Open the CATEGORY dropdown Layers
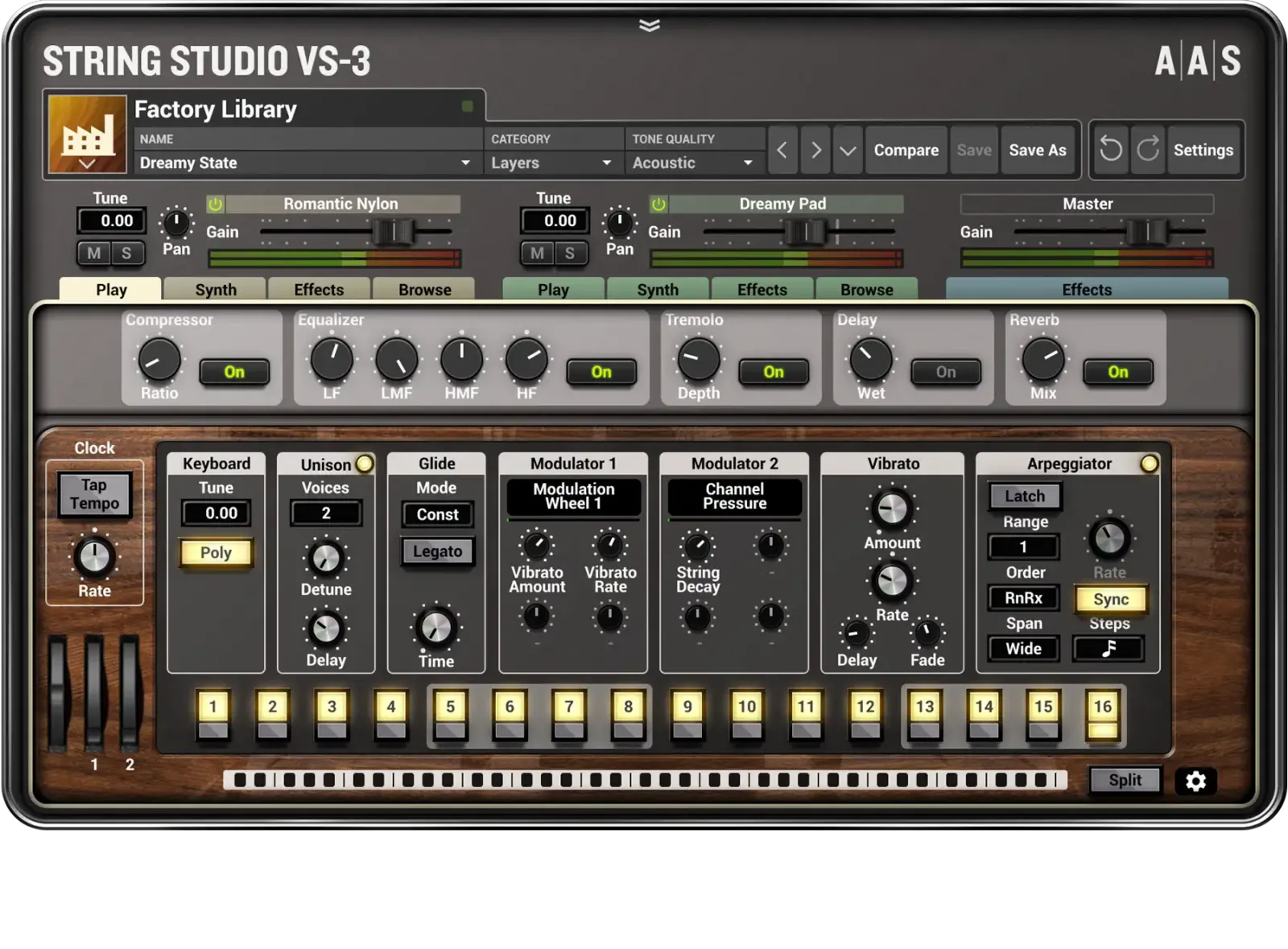1288x949 pixels. pos(552,163)
